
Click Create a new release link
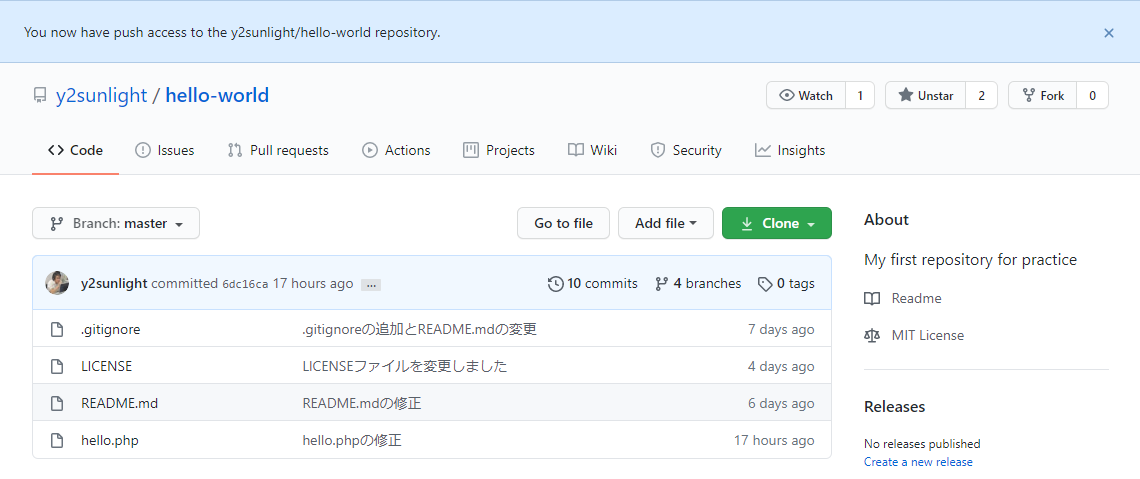tap(918, 462)
